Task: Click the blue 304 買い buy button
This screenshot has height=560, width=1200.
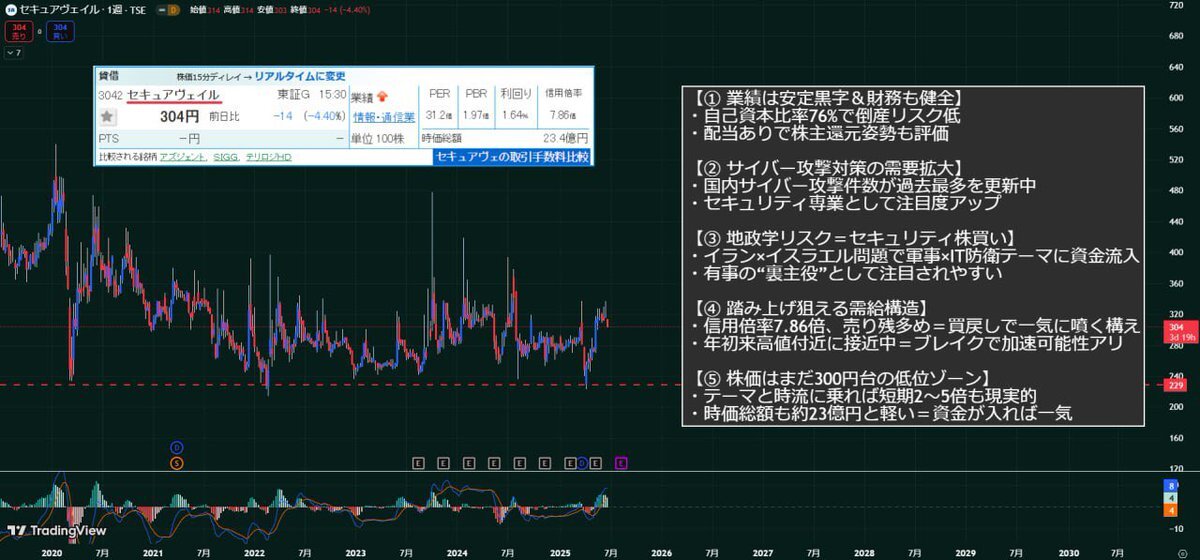Action: [61, 32]
